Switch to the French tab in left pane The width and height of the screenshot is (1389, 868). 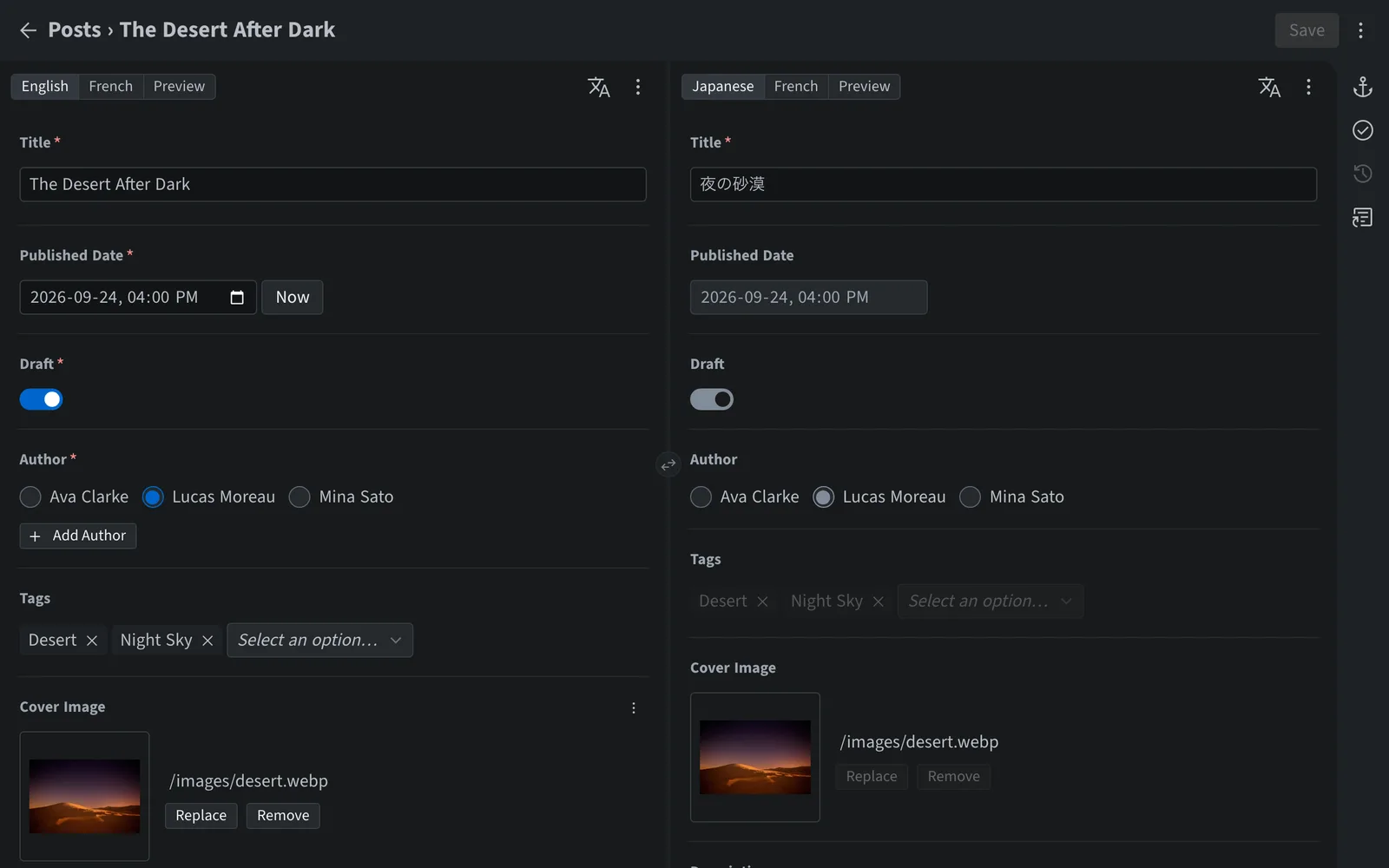111,87
